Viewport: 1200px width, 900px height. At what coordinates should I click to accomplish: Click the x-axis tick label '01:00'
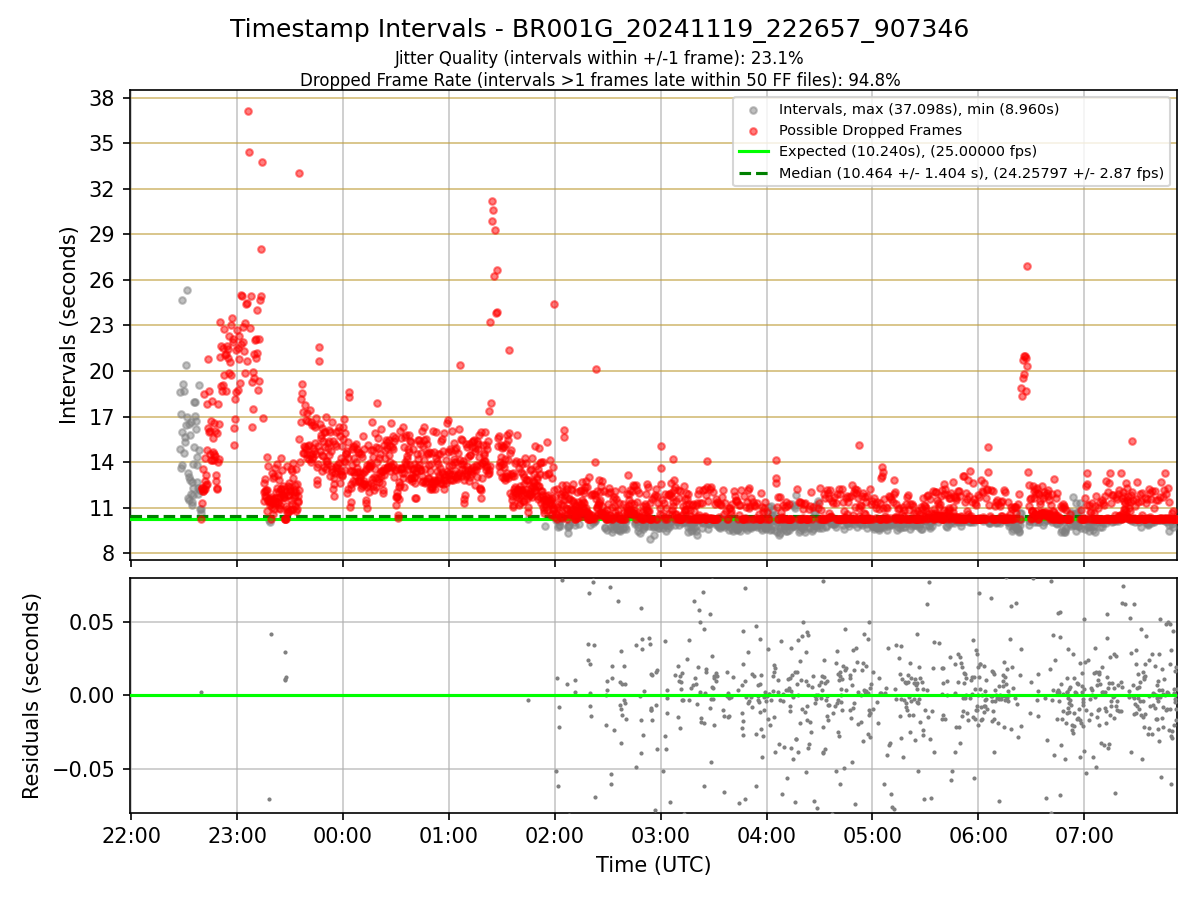449,834
